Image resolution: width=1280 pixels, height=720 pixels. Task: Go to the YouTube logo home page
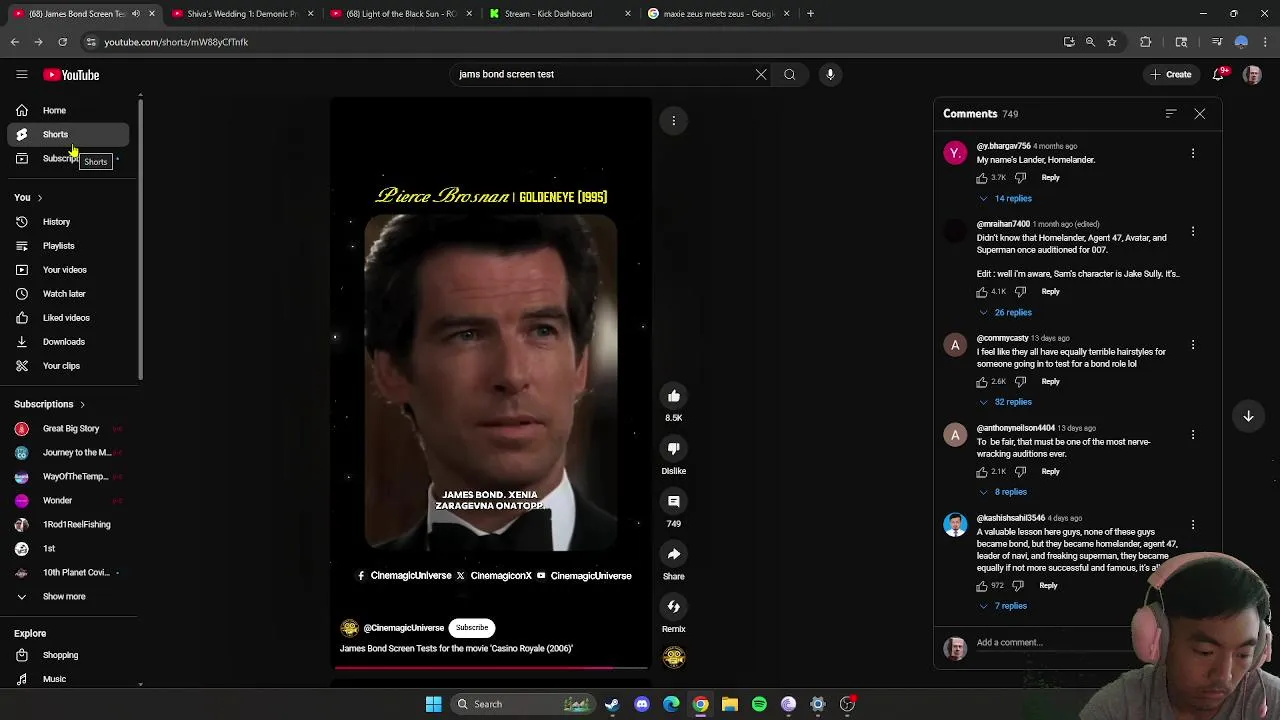71,75
